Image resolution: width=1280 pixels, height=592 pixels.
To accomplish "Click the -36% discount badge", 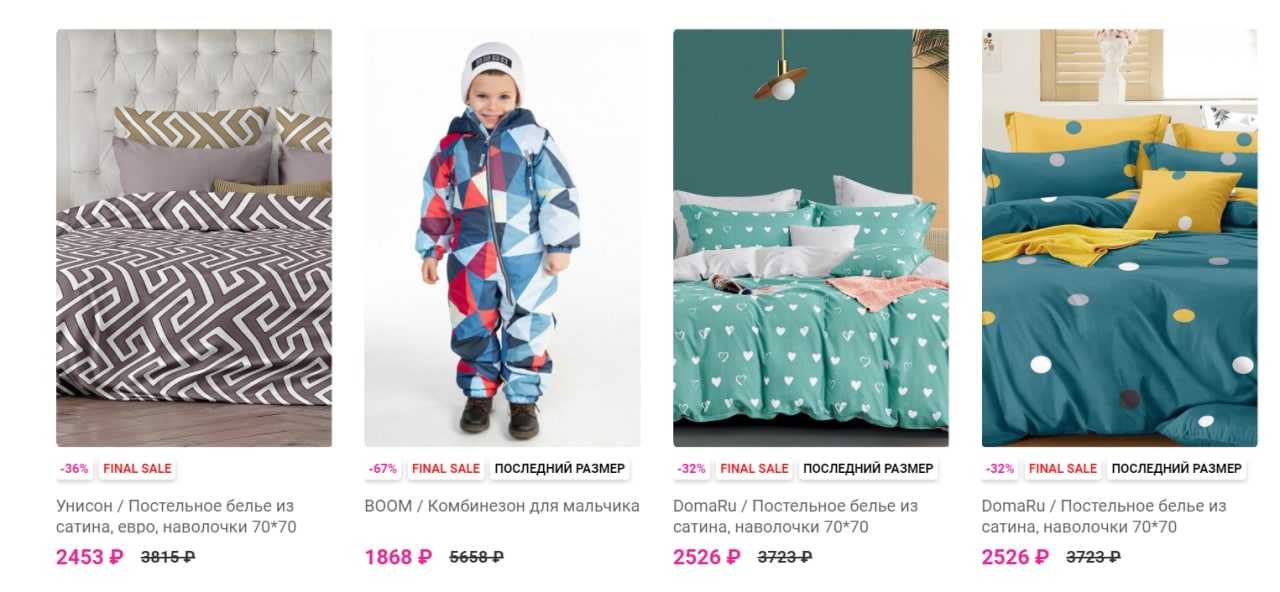I will (75, 468).
